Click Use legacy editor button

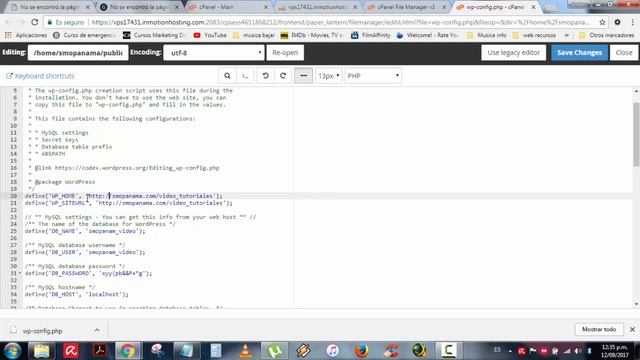point(513,53)
